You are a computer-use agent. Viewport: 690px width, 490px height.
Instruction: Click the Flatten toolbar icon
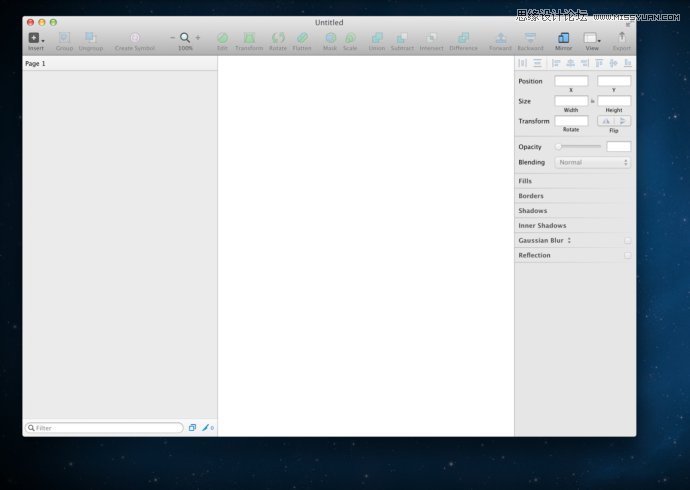302,38
